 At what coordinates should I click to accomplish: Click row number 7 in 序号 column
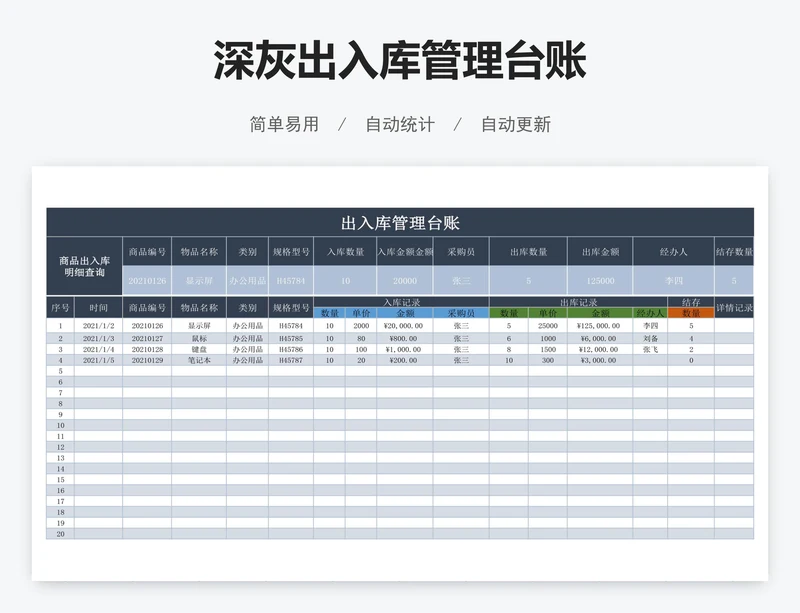point(60,393)
